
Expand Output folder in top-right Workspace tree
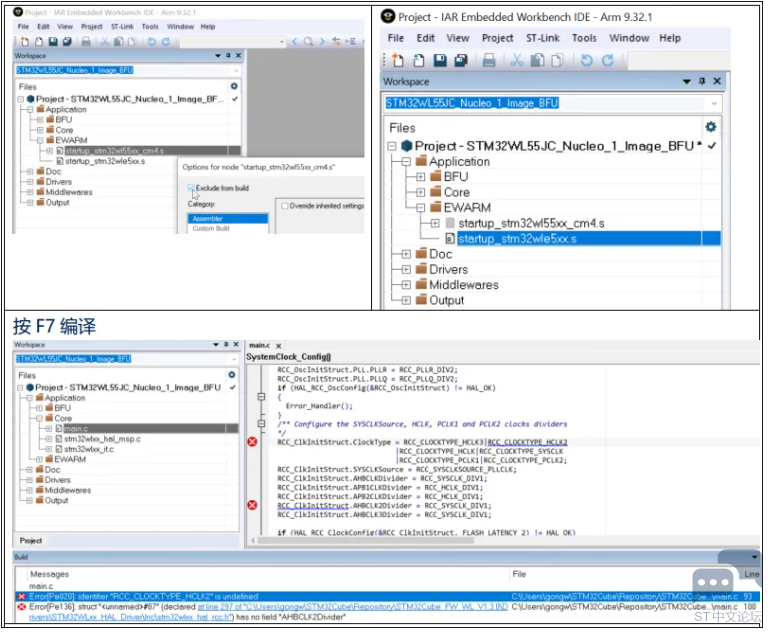pyautogui.click(x=406, y=301)
